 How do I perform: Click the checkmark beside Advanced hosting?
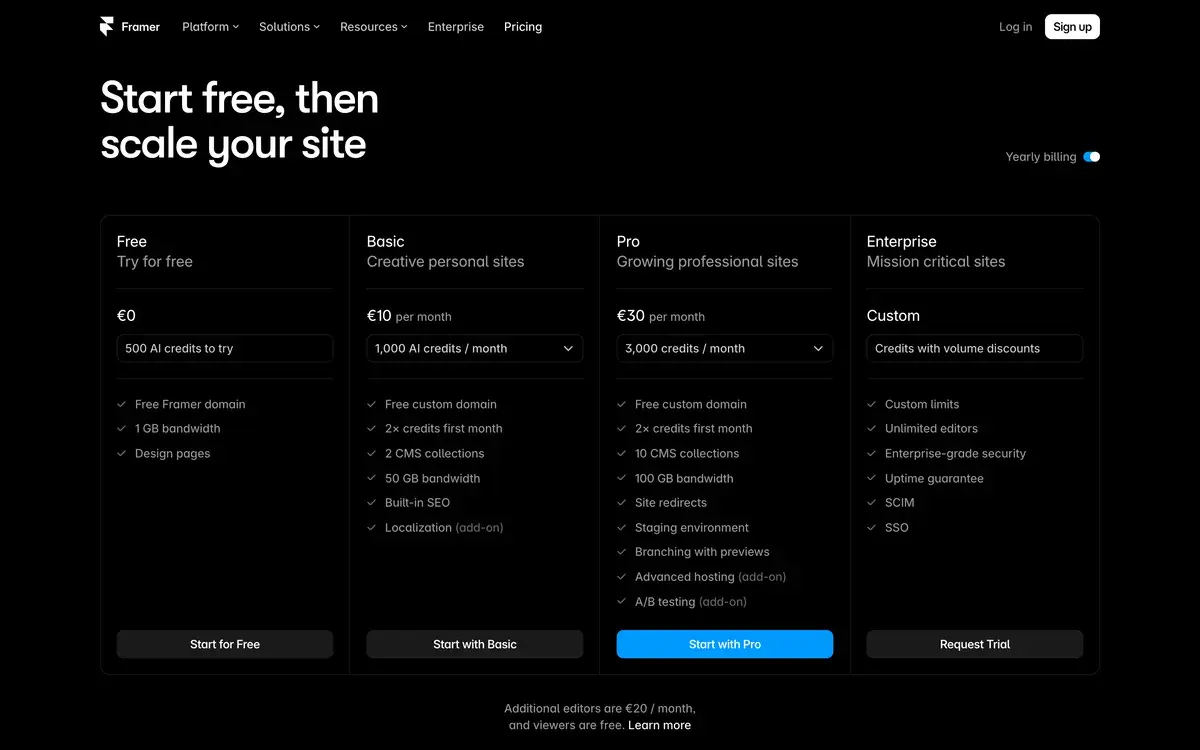click(622, 576)
